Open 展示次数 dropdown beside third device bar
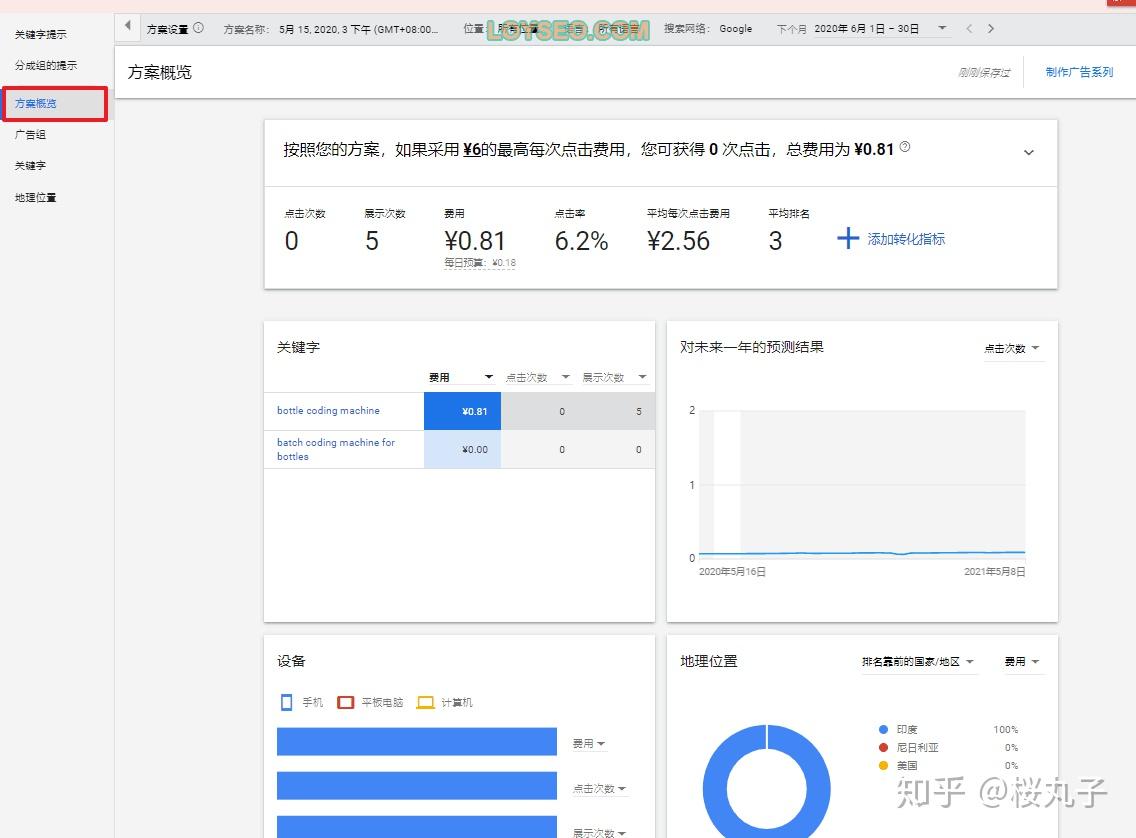The height and width of the screenshot is (838, 1136). (x=599, y=833)
